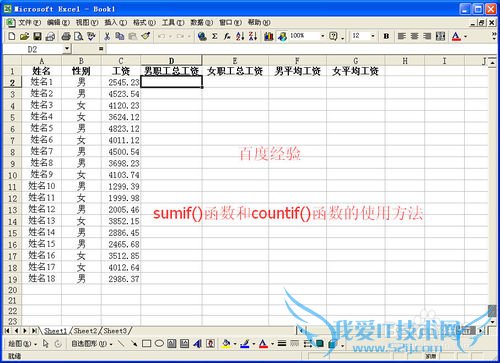Open print preview from the toolbar
The image size is (500, 363).
coord(79,36)
